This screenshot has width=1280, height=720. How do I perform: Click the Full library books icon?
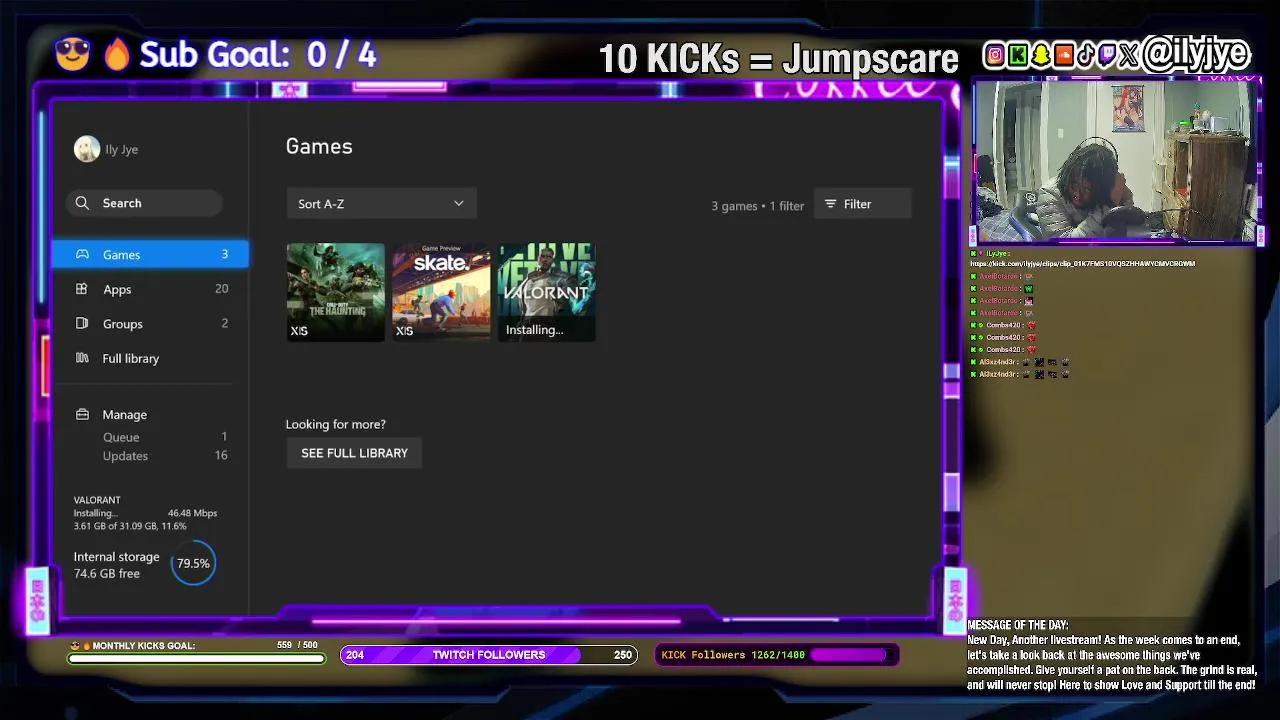82,358
